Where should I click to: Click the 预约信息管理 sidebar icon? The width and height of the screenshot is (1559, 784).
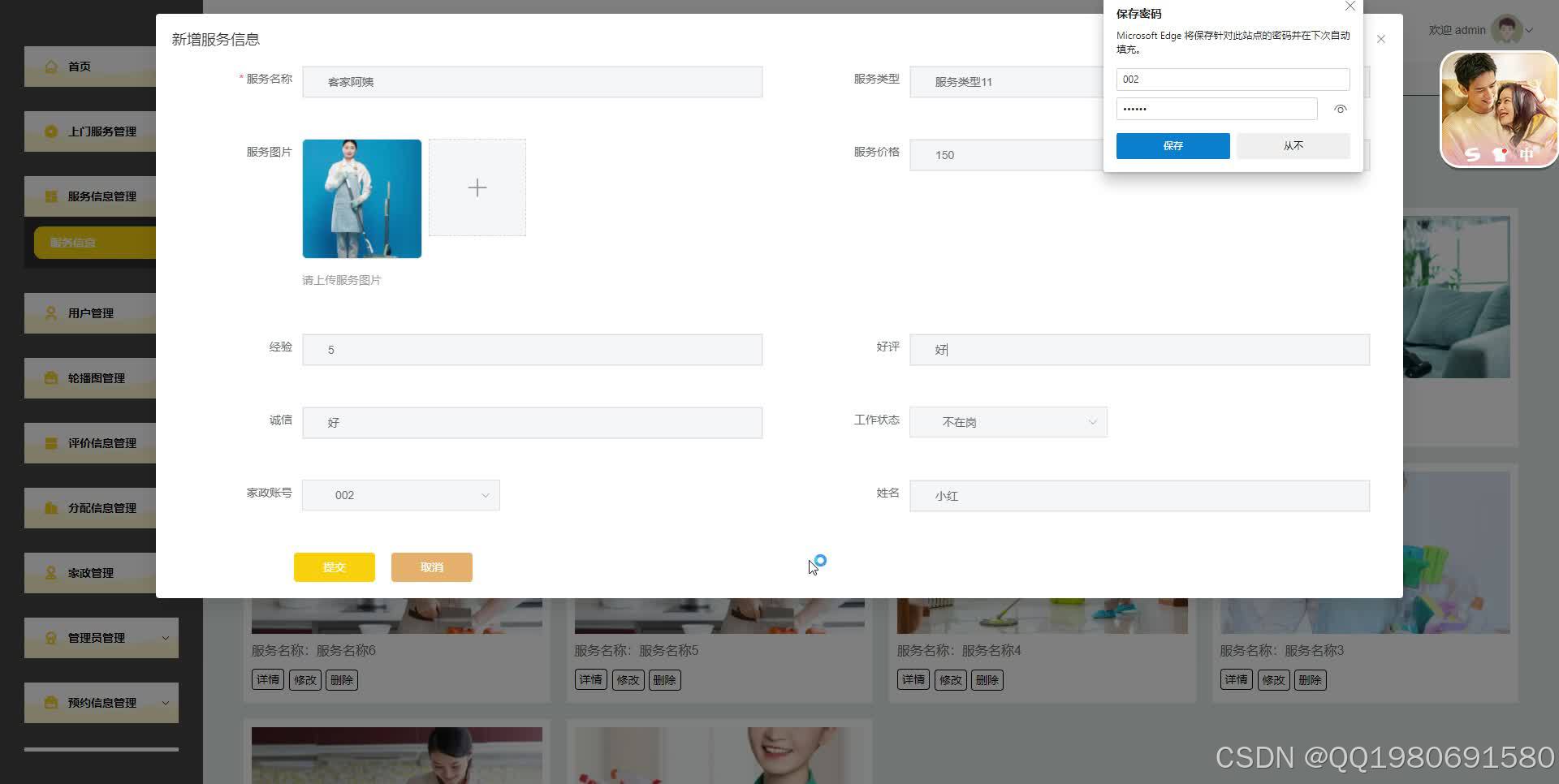point(50,702)
